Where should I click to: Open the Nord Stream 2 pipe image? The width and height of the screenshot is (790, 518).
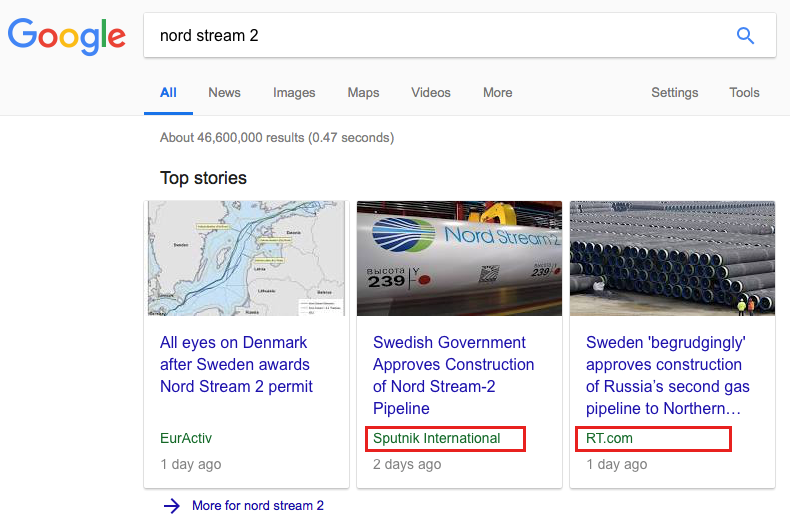(x=459, y=258)
